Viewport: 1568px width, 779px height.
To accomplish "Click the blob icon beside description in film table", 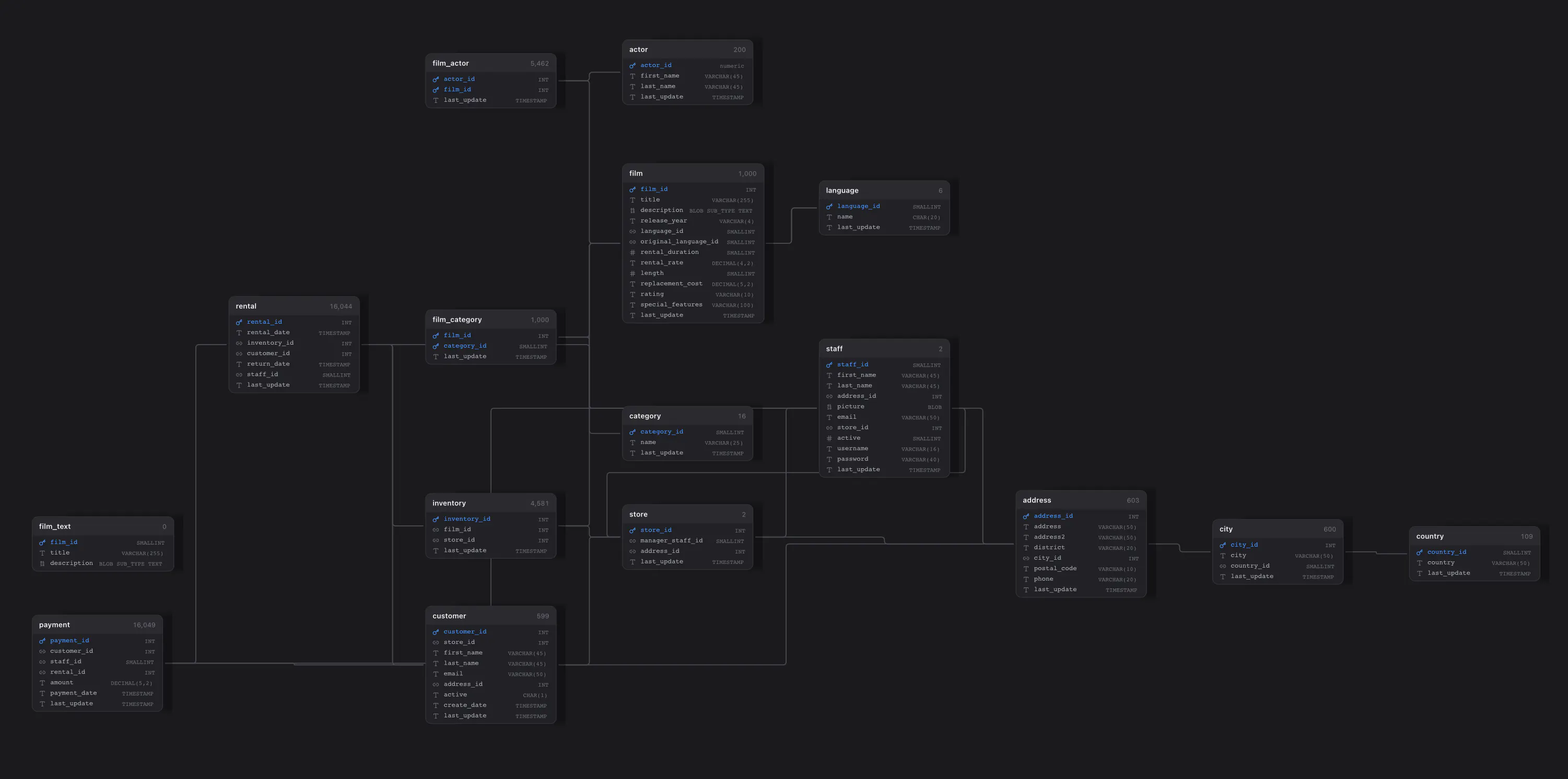I will [633, 210].
